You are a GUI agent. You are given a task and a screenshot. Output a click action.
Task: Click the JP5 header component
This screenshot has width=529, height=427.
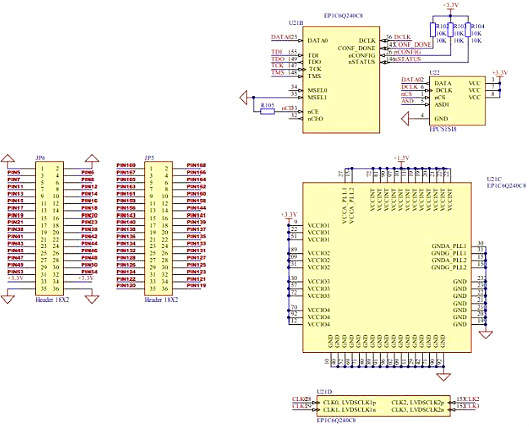[x=159, y=228]
